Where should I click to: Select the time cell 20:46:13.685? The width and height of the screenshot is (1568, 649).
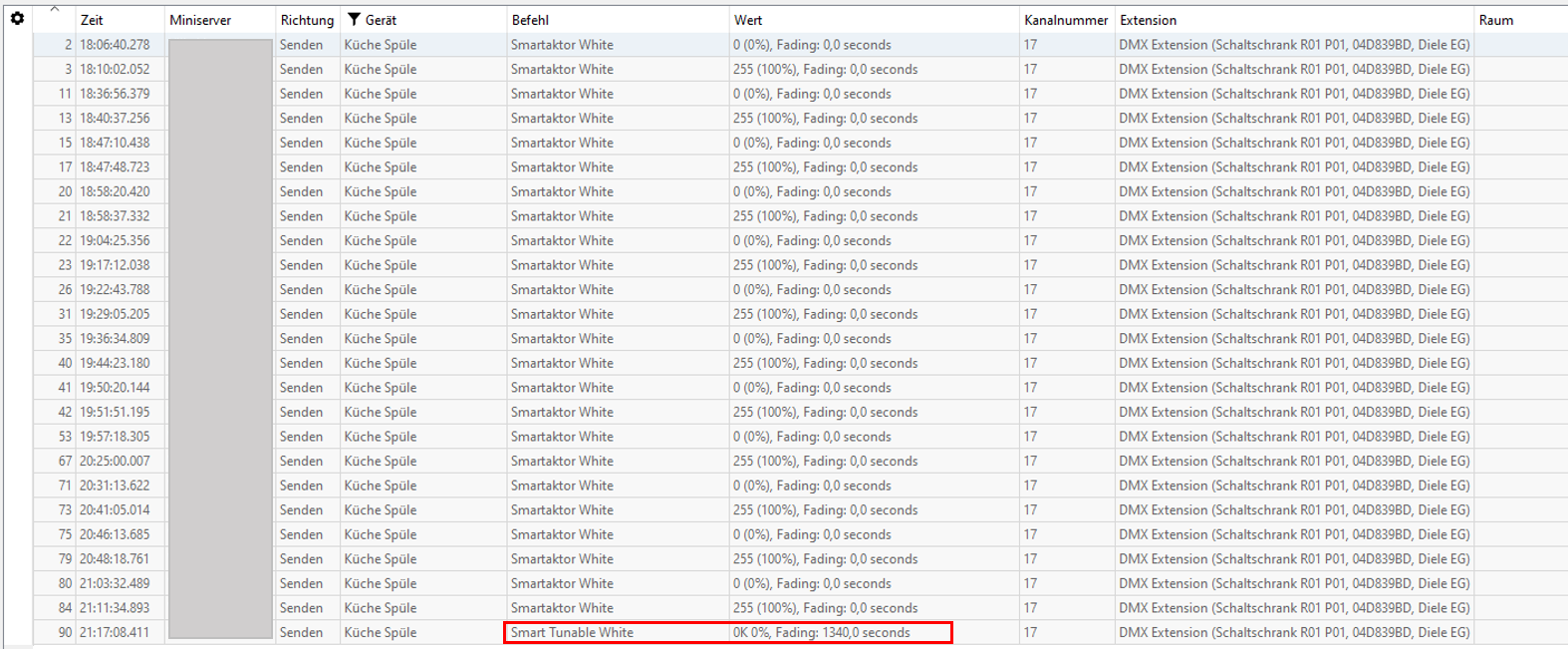click(115, 534)
